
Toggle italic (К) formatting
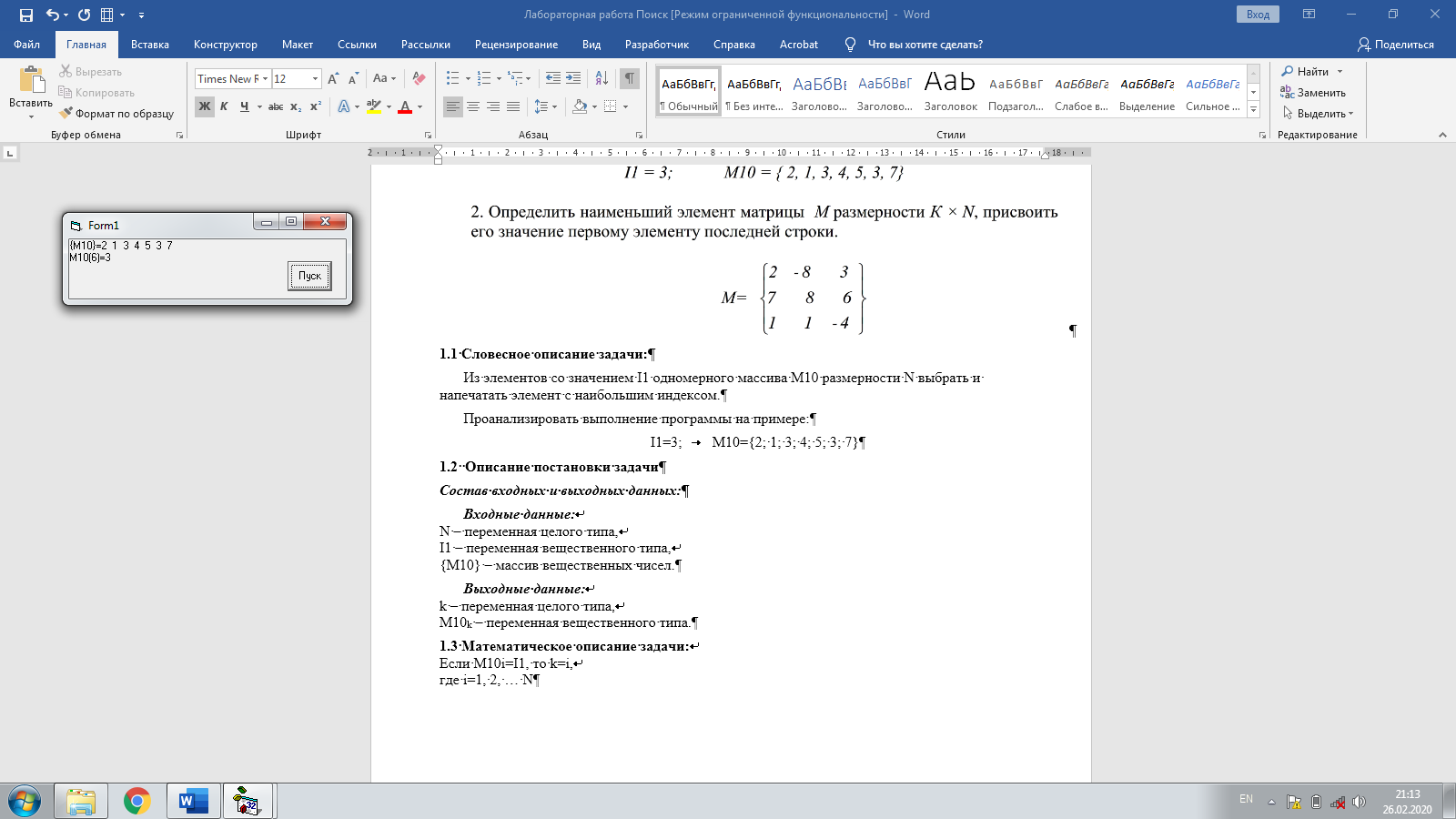pos(224,106)
